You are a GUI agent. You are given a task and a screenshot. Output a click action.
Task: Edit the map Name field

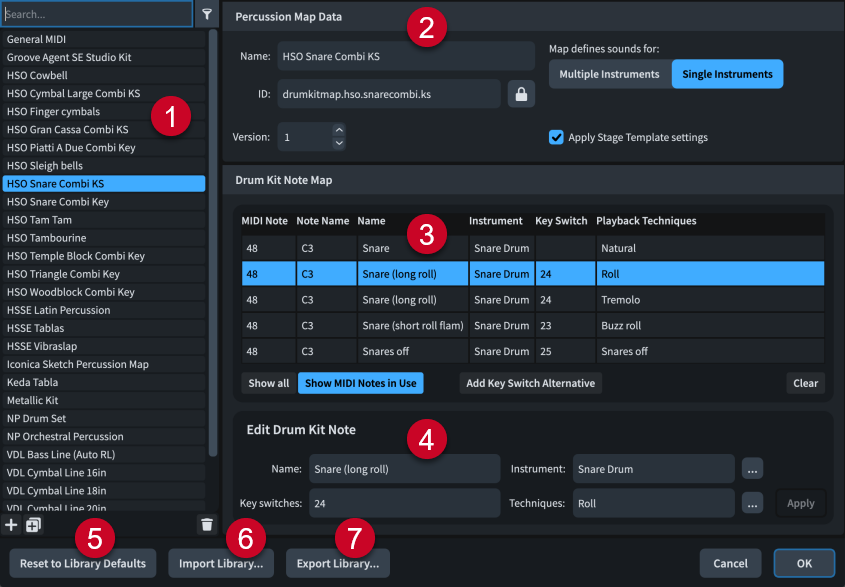click(x=406, y=56)
